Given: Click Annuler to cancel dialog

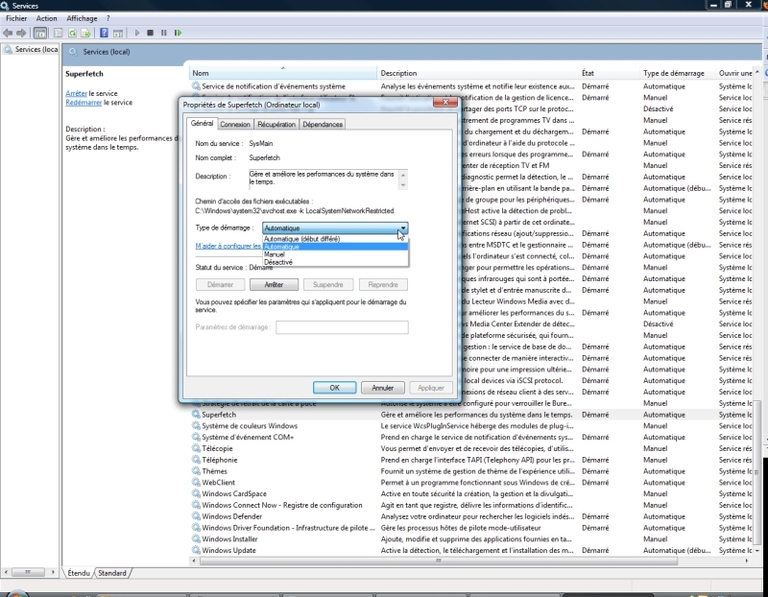Looking at the screenshot, I should coord(383,387).
